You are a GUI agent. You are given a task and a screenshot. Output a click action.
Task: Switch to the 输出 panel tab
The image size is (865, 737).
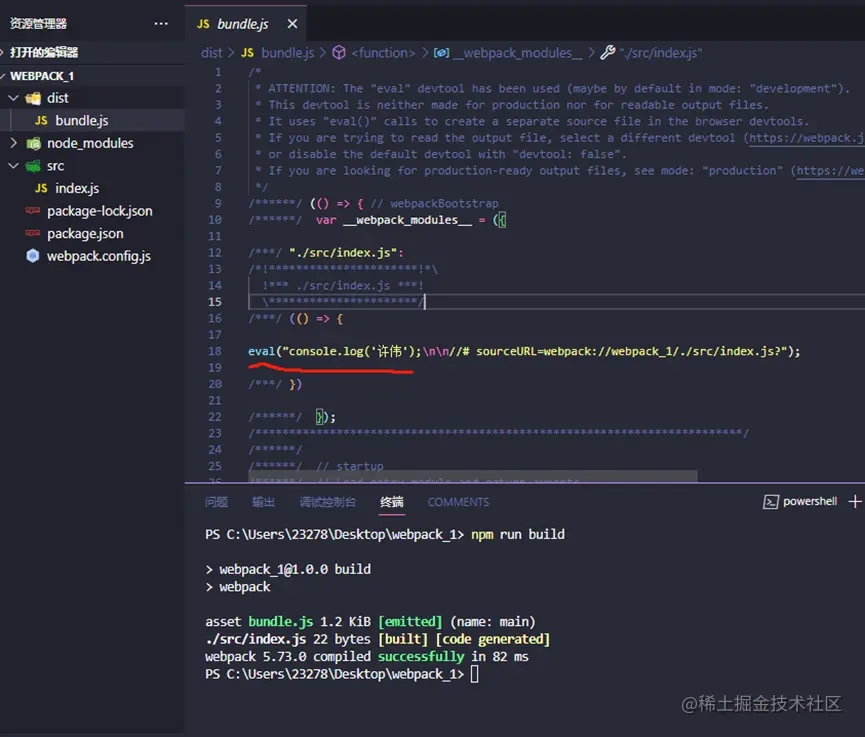tap(263, 502)
